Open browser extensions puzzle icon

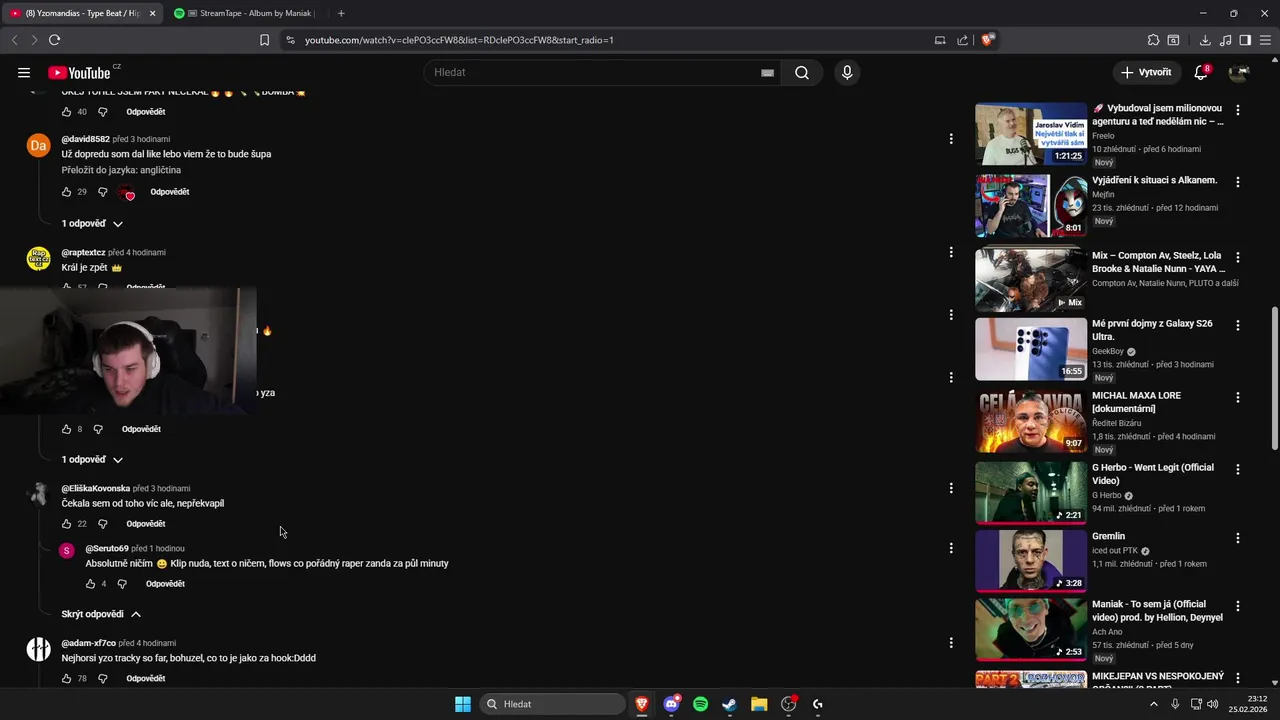pyautogui.click(x=1153, y=40)
